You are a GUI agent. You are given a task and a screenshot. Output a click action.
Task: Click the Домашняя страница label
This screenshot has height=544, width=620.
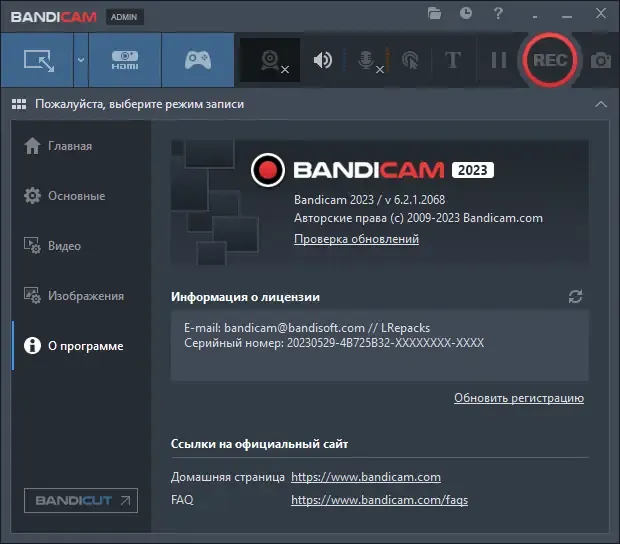pos(227,477)
